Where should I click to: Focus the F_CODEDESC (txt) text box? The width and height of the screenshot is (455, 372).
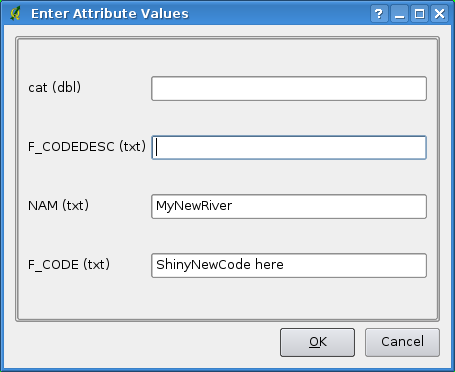click(x=289, y=147)
